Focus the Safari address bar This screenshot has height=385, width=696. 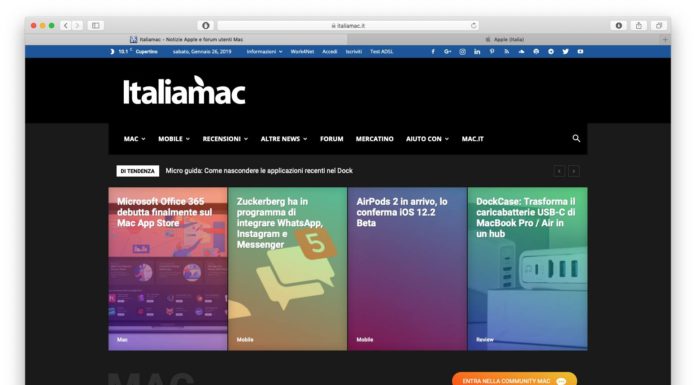(348, 25)
